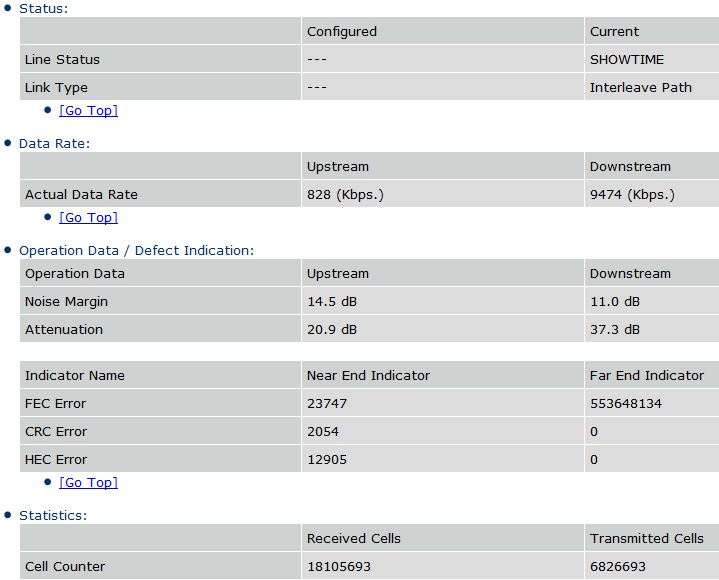Click the received cells counter 18105693

[x=339, y=567]
